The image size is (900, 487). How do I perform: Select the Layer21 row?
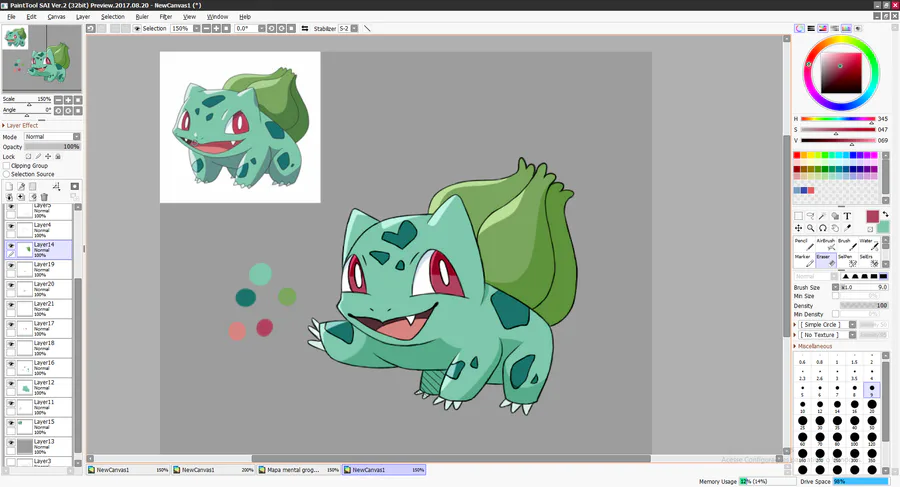38,308
